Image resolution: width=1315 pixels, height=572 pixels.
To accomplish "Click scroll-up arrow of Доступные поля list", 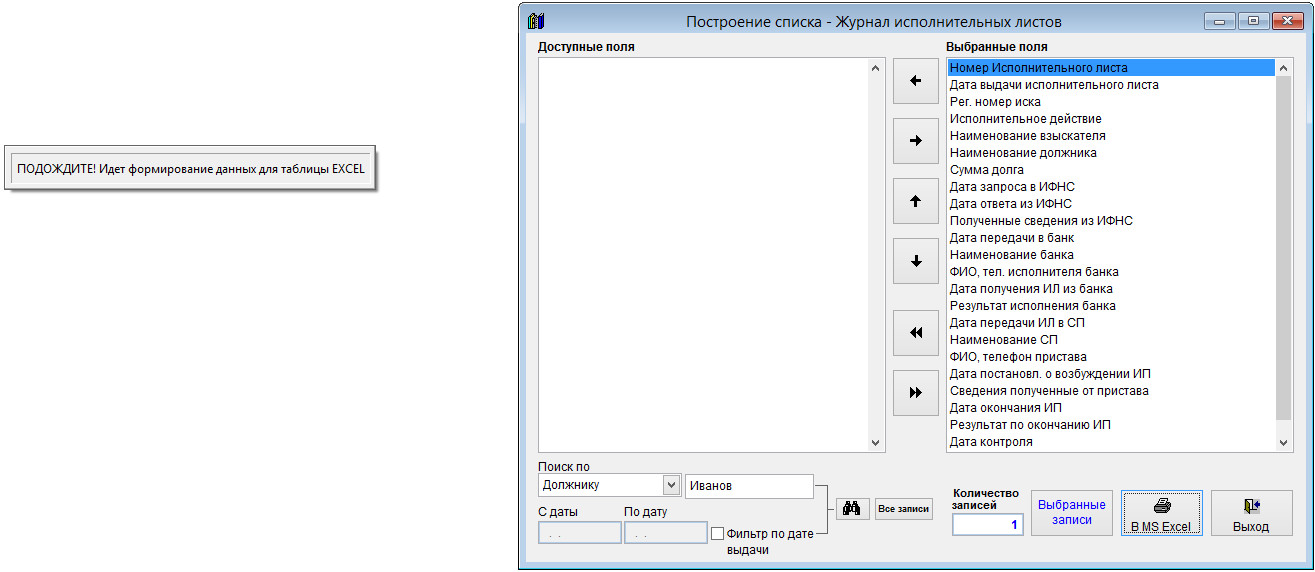I will coord(876,68).
